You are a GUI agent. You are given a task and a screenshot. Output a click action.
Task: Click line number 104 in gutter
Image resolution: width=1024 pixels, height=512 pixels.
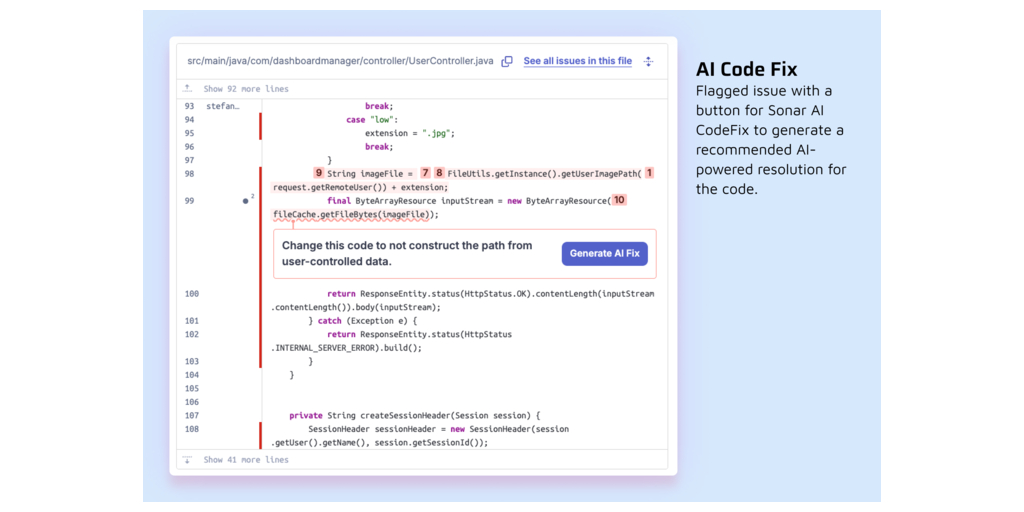tap(192, 375)
